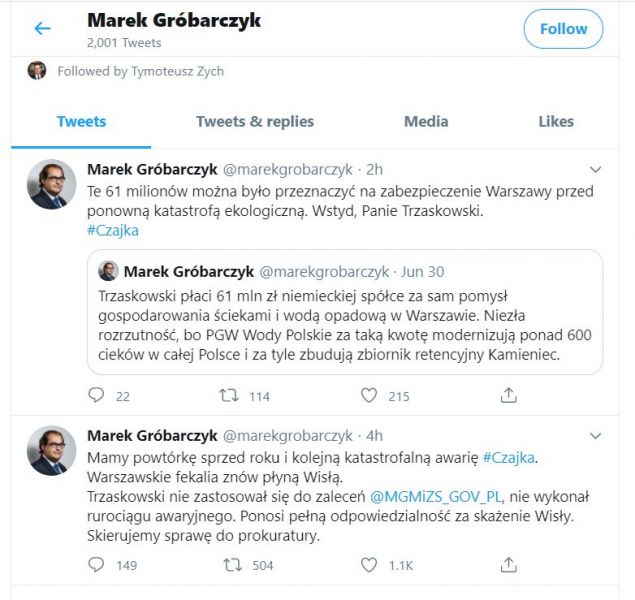Click the first tweet's profile avatar

(x=51, y=184)
